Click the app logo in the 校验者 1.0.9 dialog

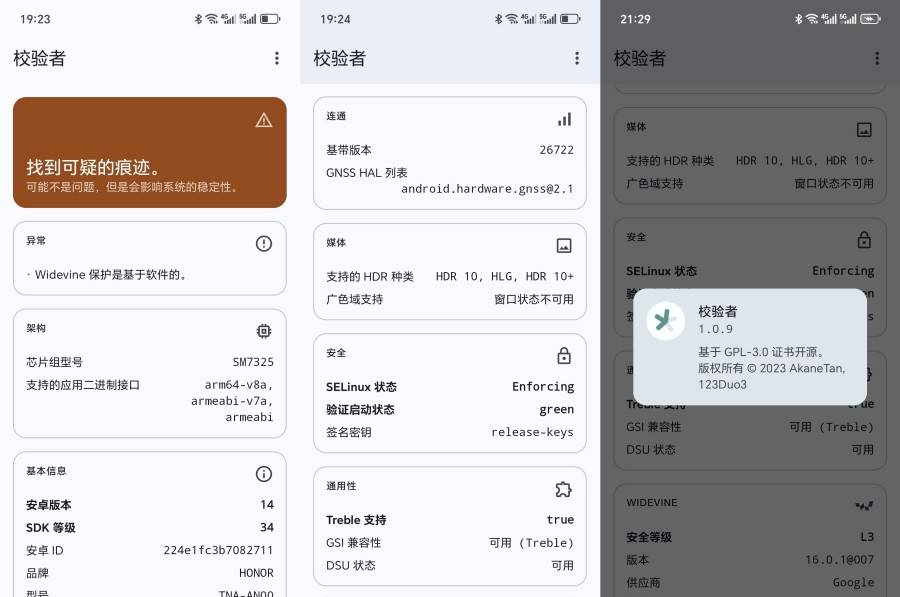coord(665,320)
